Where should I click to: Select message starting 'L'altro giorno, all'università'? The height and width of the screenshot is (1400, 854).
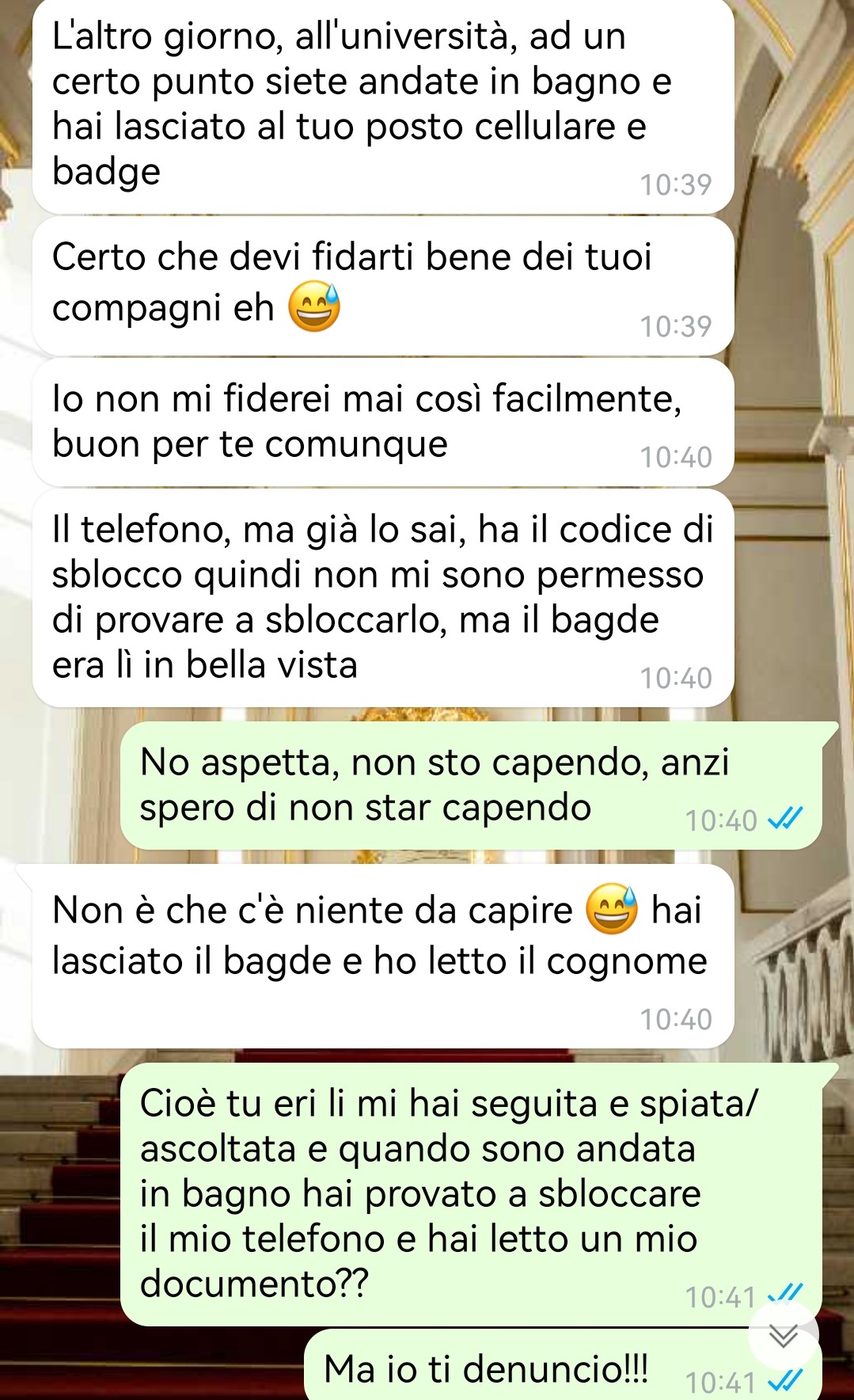tap(383, 106)
